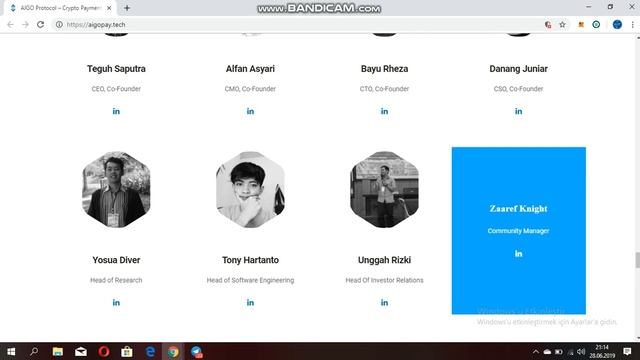Open the translate icon in address bar

(548, 24)
